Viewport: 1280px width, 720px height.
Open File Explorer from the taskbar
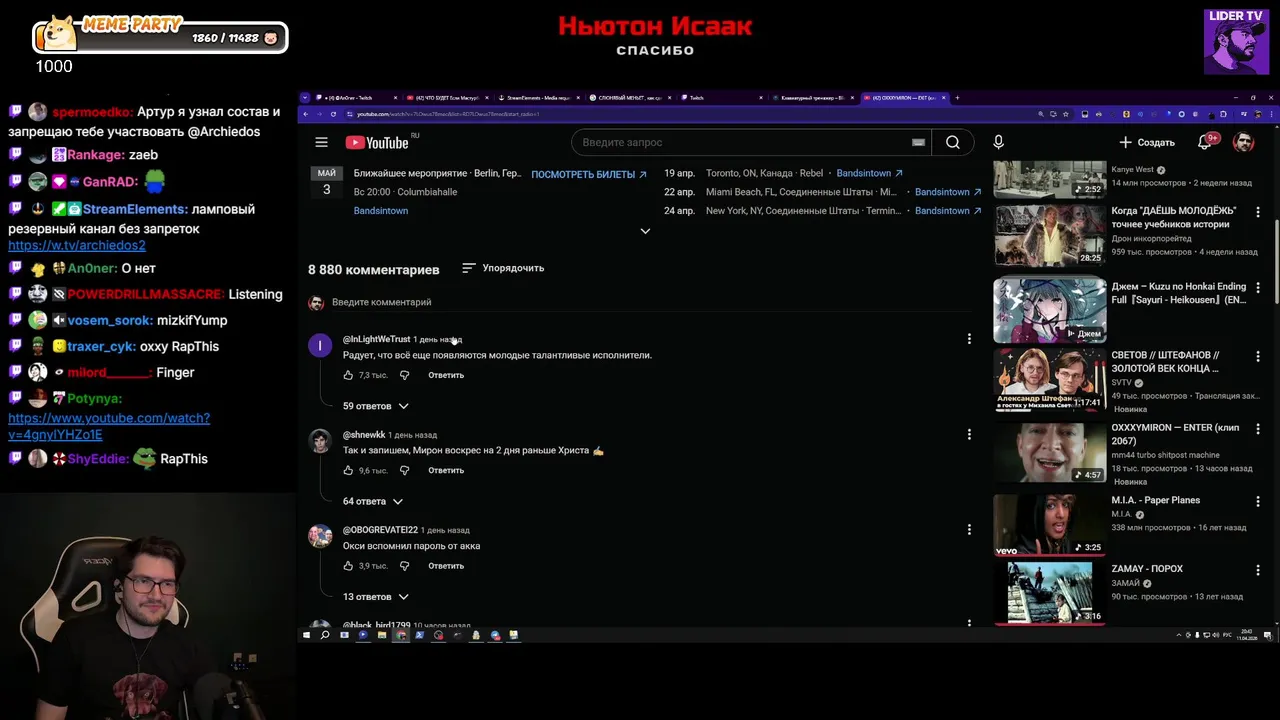[382, 635]
